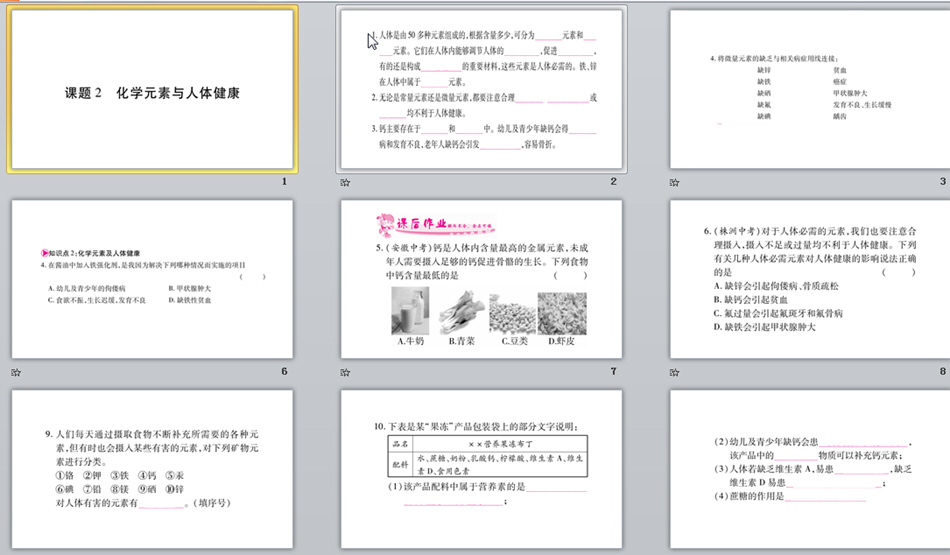Screen dimensions: 950x555
Task: Click the animation star icon under slide 8
Action: click(675, 372)
